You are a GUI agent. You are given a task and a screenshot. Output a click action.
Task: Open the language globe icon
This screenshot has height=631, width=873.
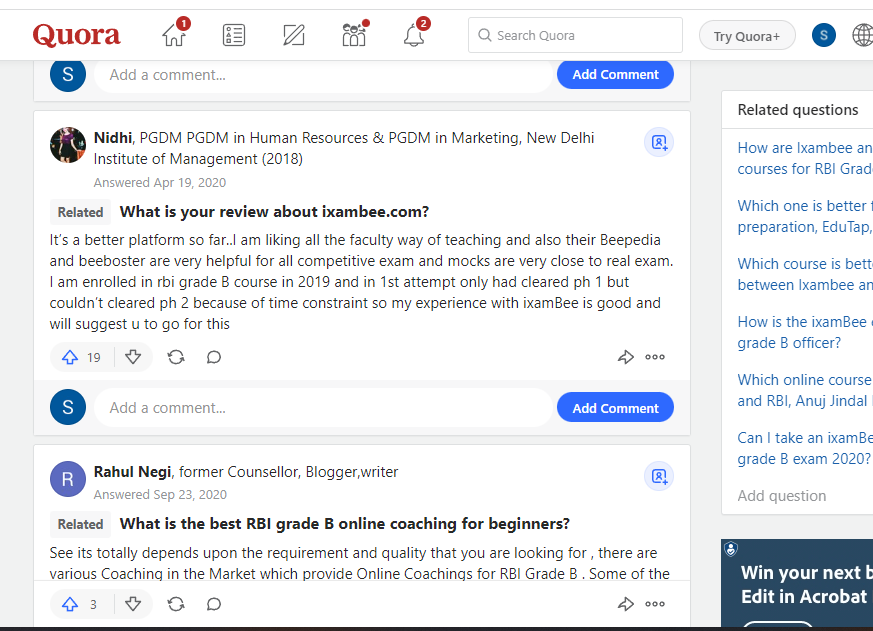coord(862,35)
